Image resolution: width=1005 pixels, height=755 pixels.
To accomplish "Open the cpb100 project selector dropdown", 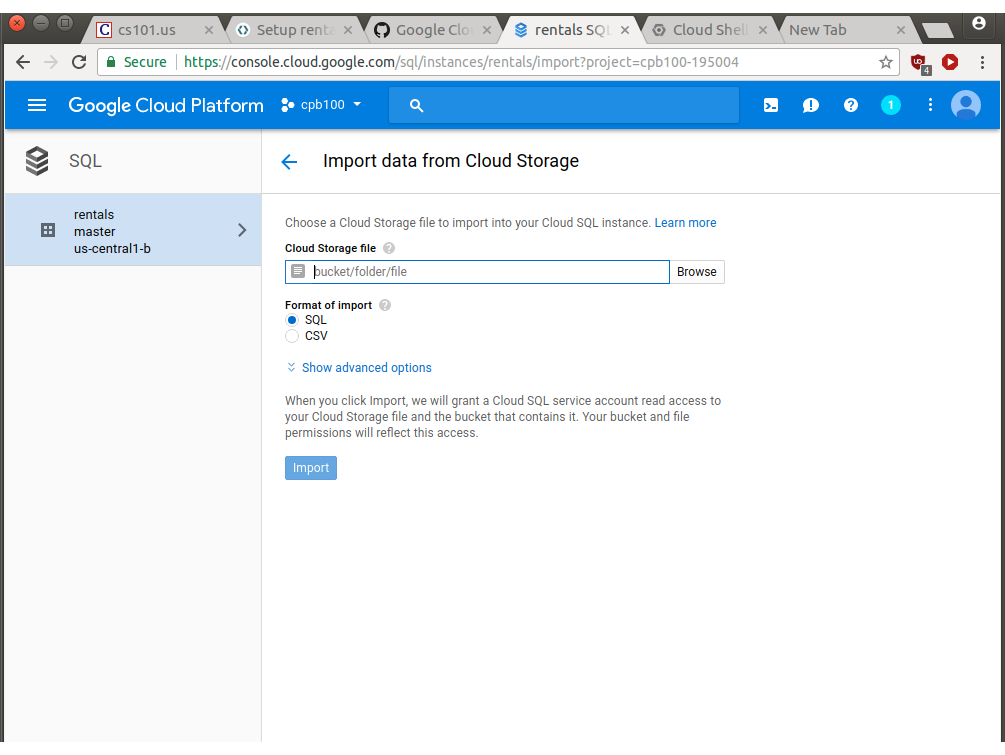I will (322, 105).
